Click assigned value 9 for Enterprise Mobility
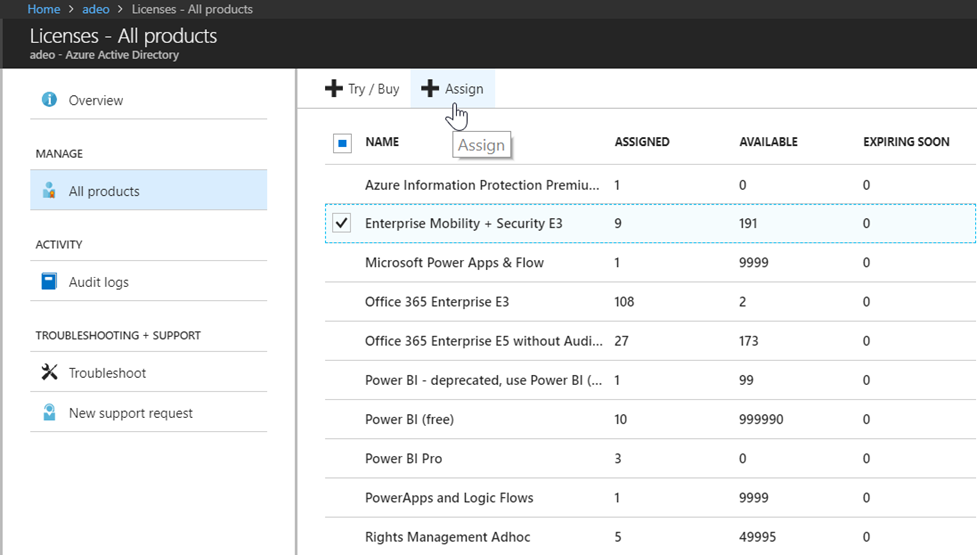The image size is (977, 555). pyautogui.click(x=617, y=223)
